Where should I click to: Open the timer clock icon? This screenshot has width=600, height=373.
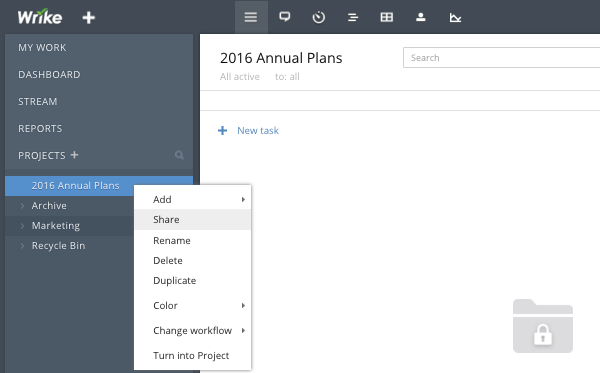[x=318, y=17]
